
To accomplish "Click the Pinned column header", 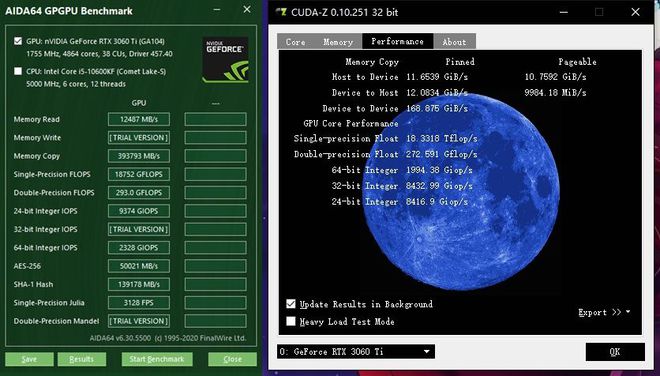I will (x=460, y=62).
